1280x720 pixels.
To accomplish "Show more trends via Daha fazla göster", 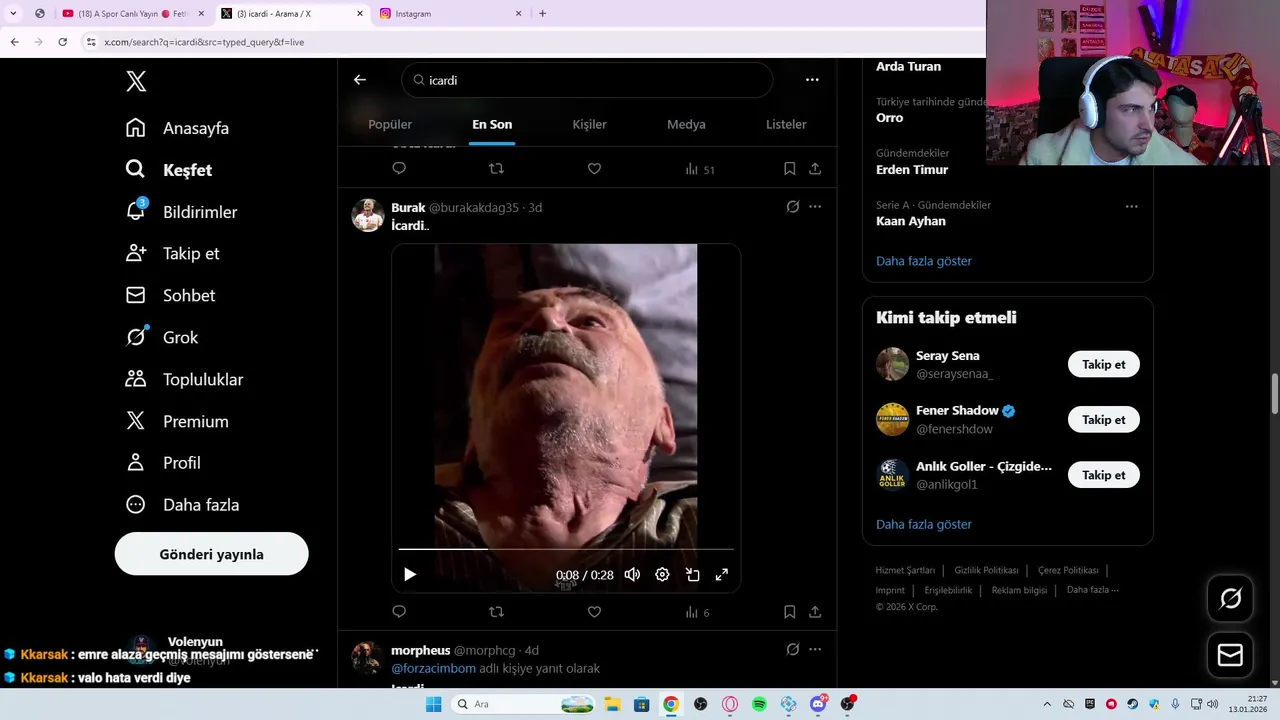I will pyautogui.click(x=924, y=261).
